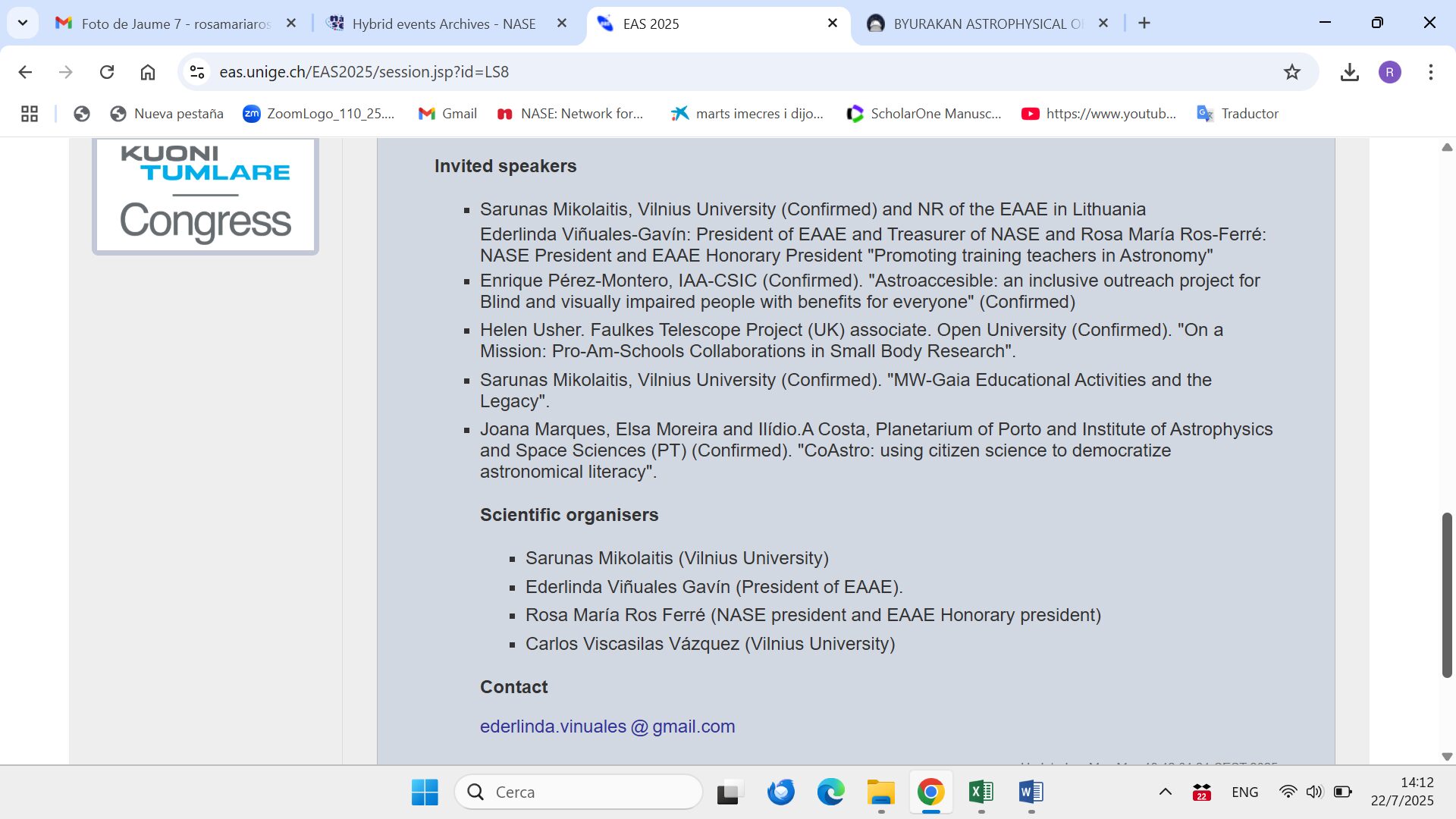Screen dimensions: 1456x819
Task: Open Thunderbird from the taskbar
Action: (780, 792)
